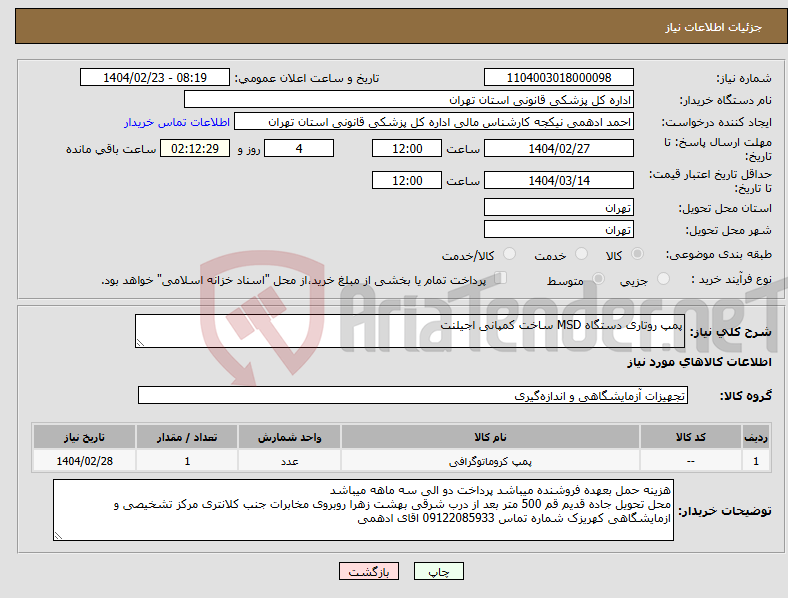Click the response deadline date 1404/02/27
Image resolution: width=788 pixels, height=598 pixels.
558,148
